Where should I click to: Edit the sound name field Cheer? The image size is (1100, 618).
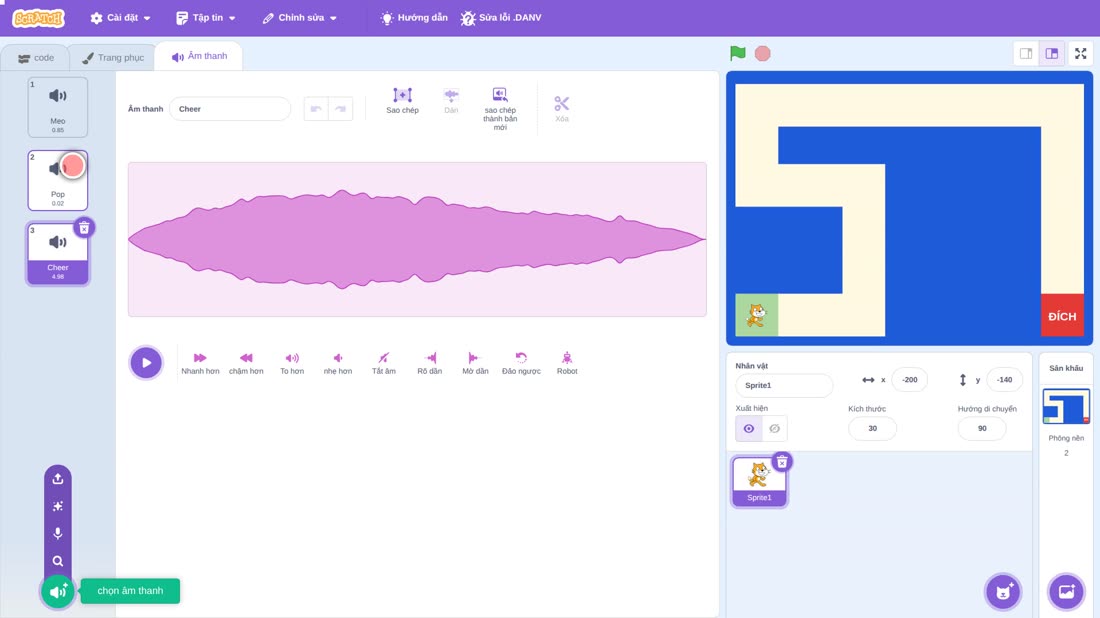230,109
